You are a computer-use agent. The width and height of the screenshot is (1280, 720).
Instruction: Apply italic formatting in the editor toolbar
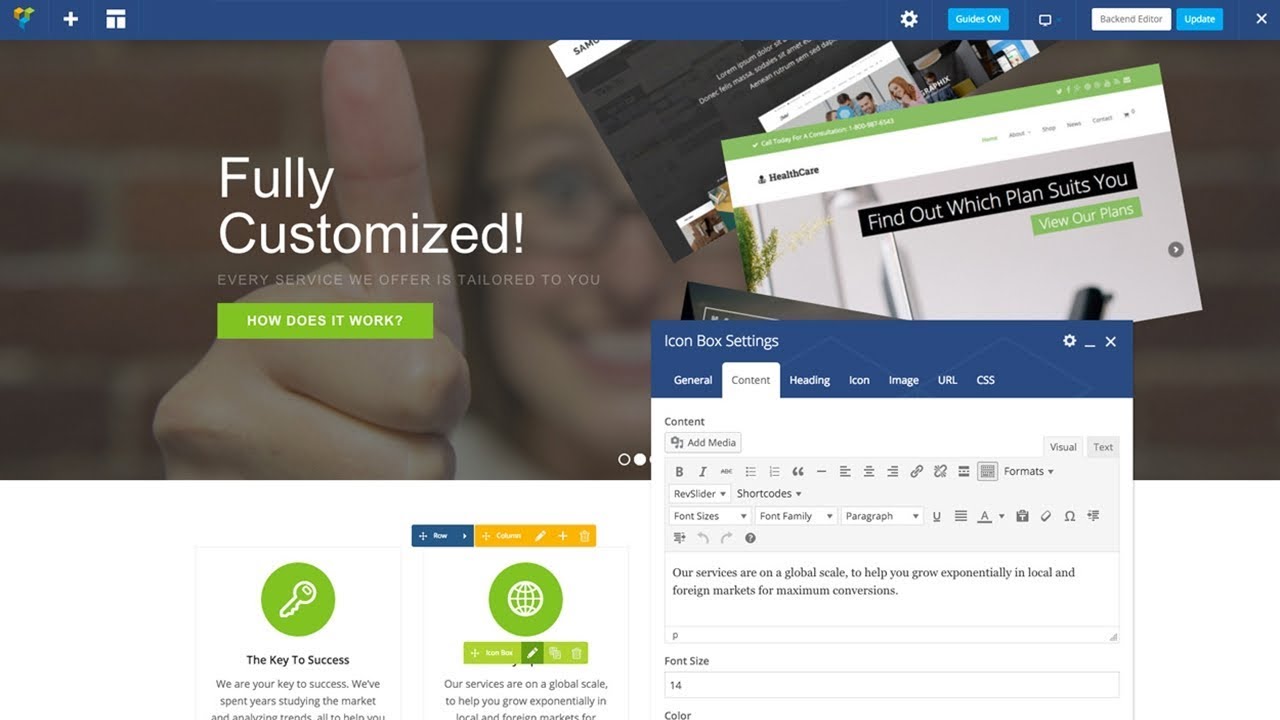[701, 471]
